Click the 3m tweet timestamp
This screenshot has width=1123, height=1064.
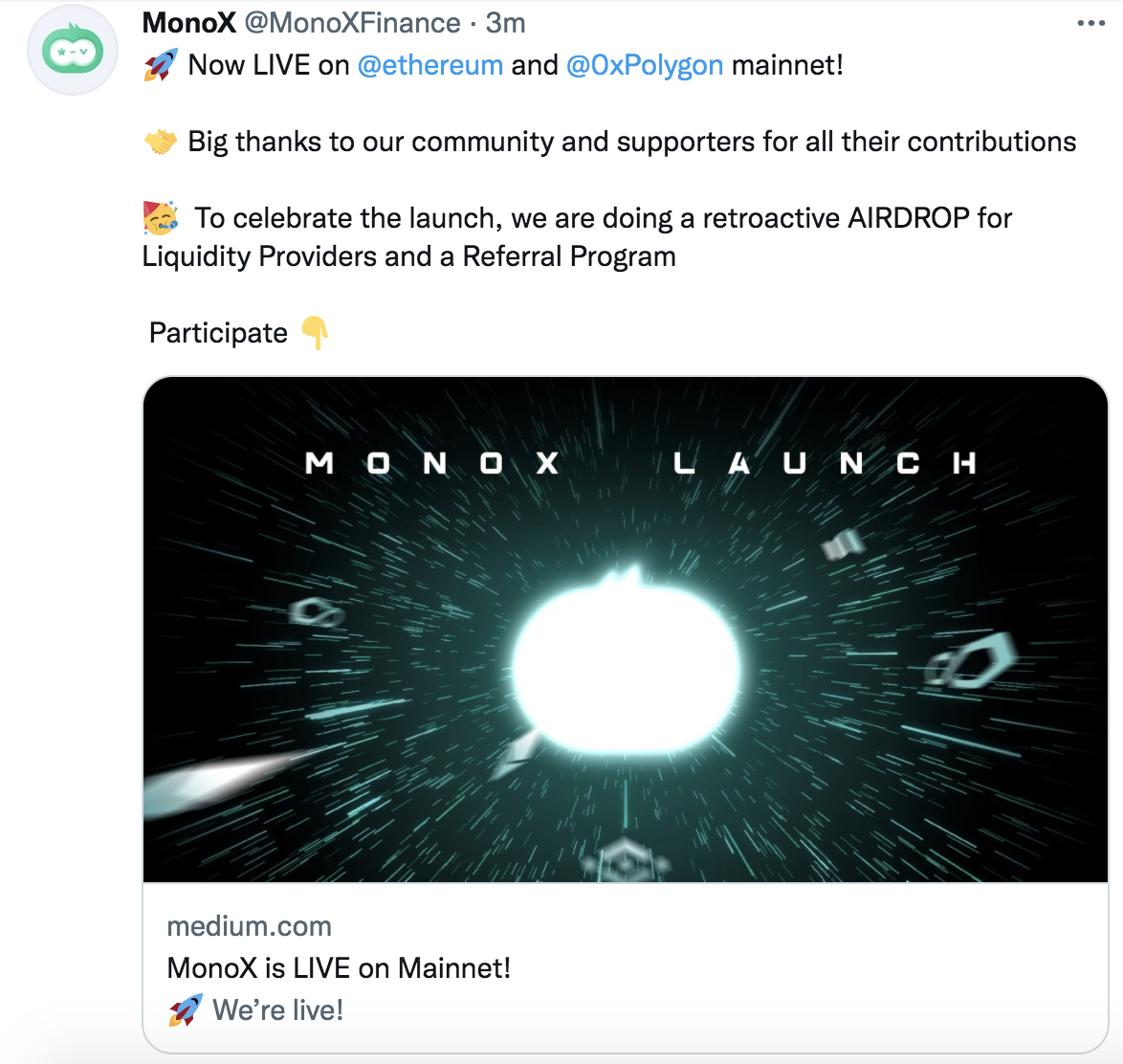(x=505, y=23)
